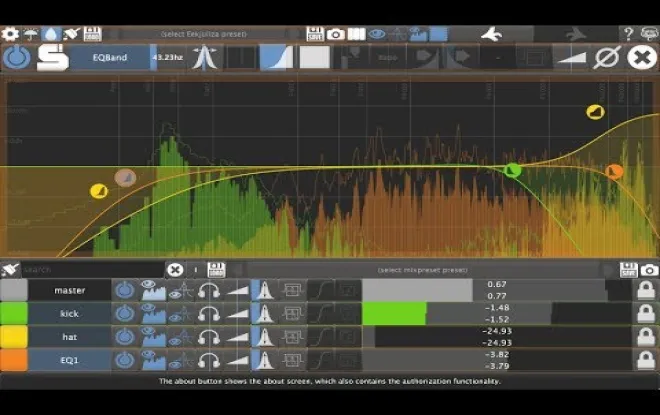Viewport: 660px width, 415px height.
Task: Click the white airplane button
Action: click(492, 34)
